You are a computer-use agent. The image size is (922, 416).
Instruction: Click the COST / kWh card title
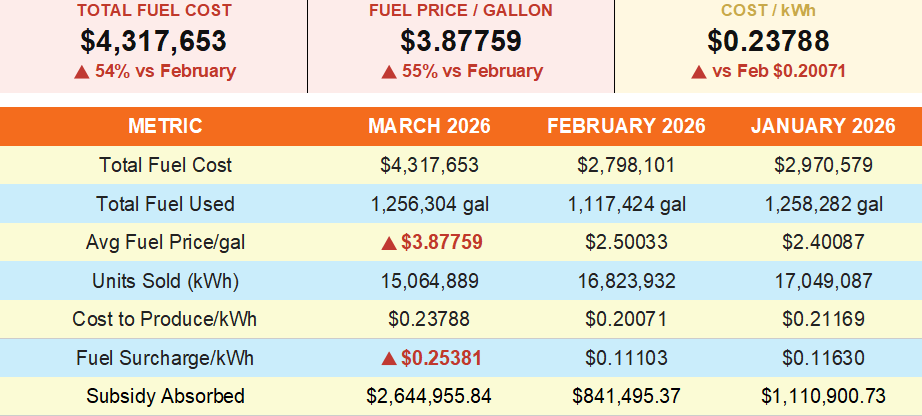click(x=768, y=11)
